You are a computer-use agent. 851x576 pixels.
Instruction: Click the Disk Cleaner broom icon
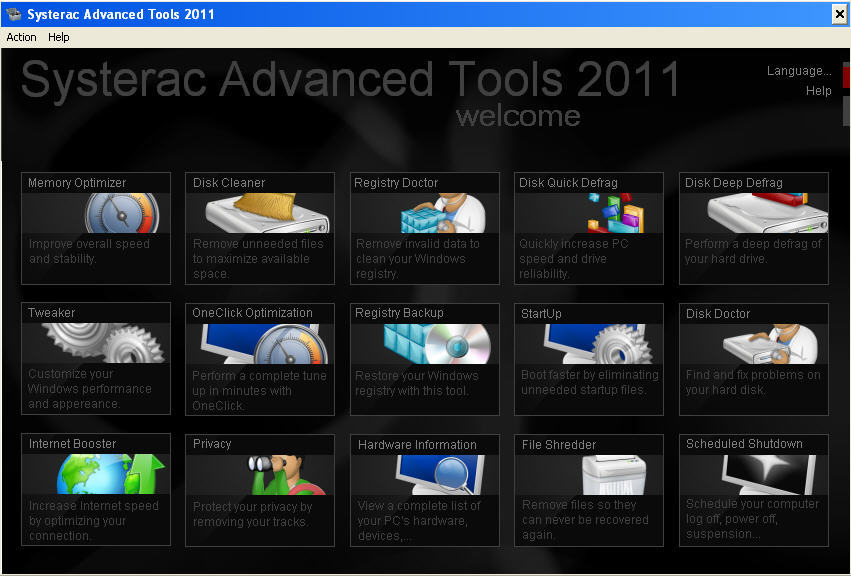pyautogui.click(x=267, y=213)
